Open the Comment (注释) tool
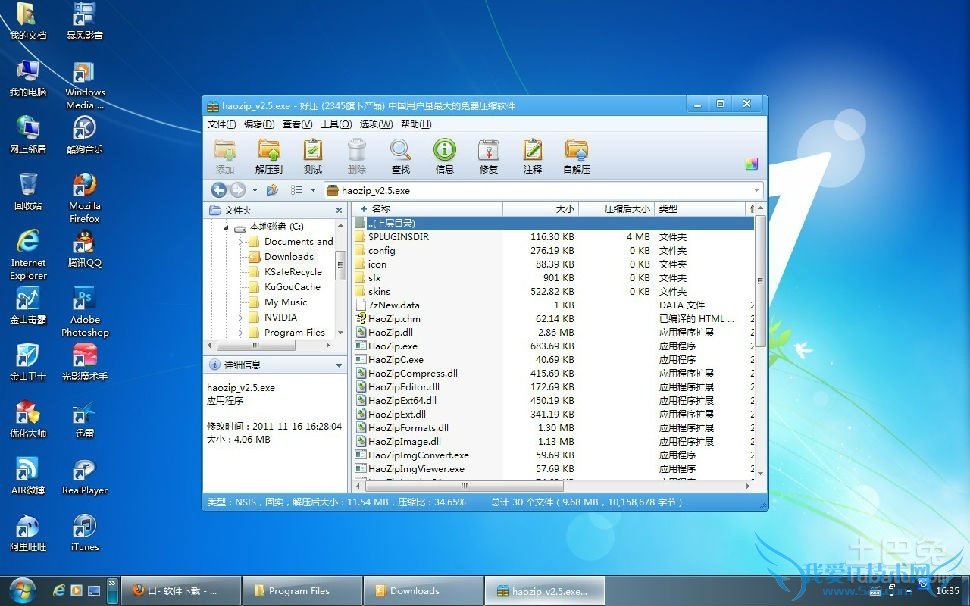 pyautogui.click(x=532, y=152)
